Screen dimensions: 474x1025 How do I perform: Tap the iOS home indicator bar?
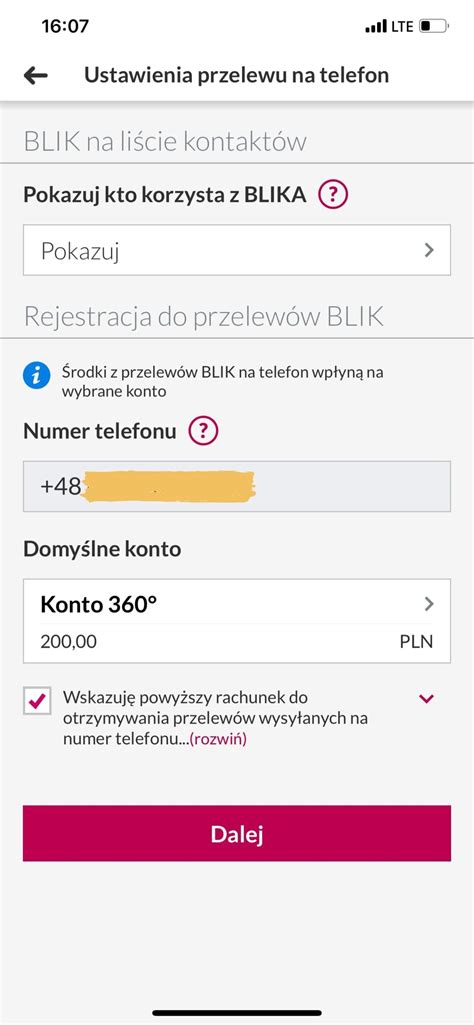coord(237,1013)
